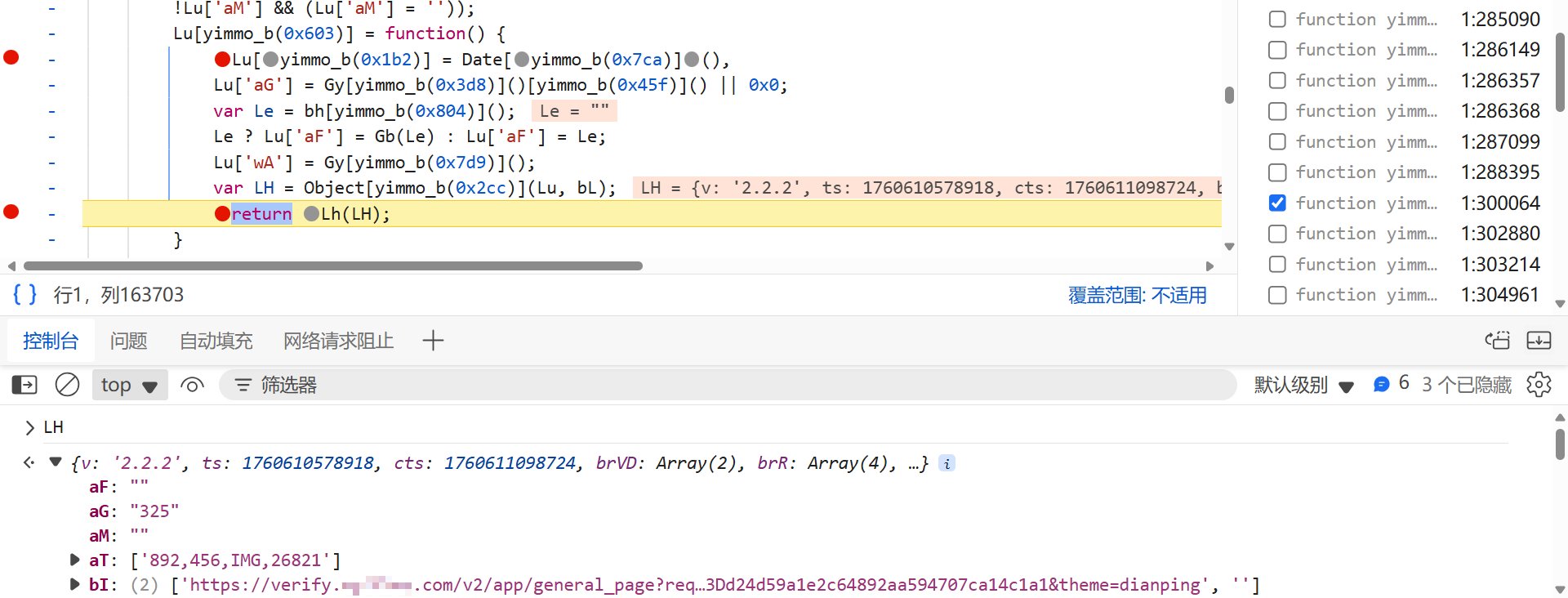This screenshot has height=598, width=1568.
Task: Enable breakpoint at 1:286149
Action: (x=1277, y=50)
